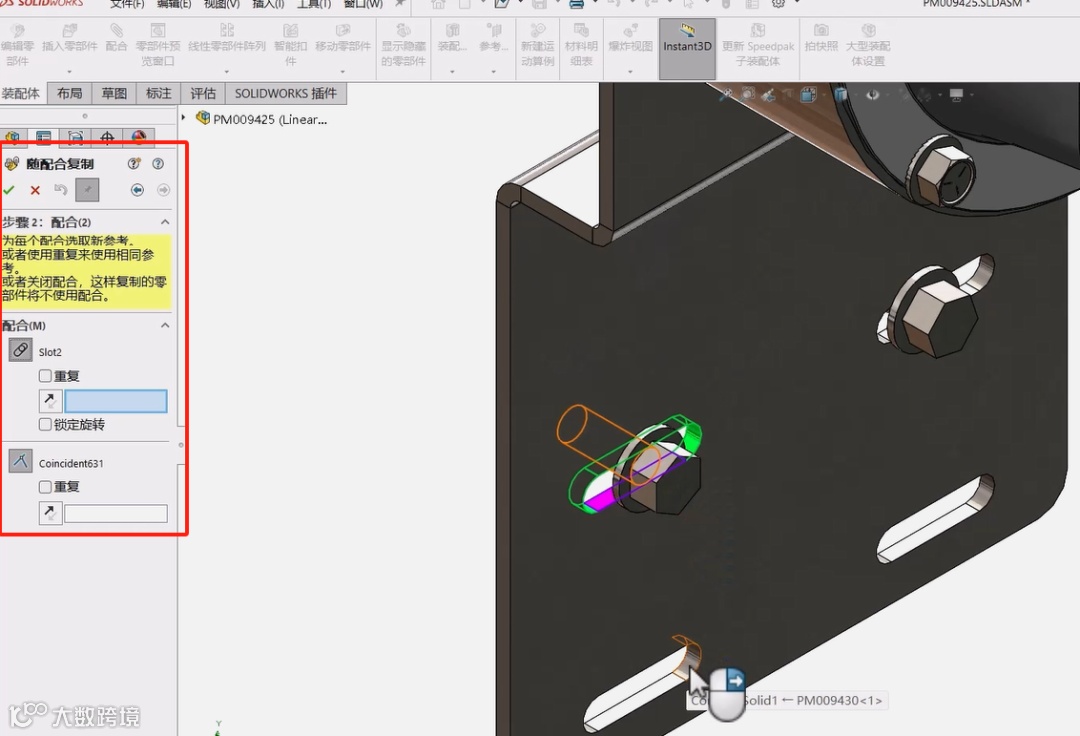Open 大型装配体设置

tap(868, 45)
